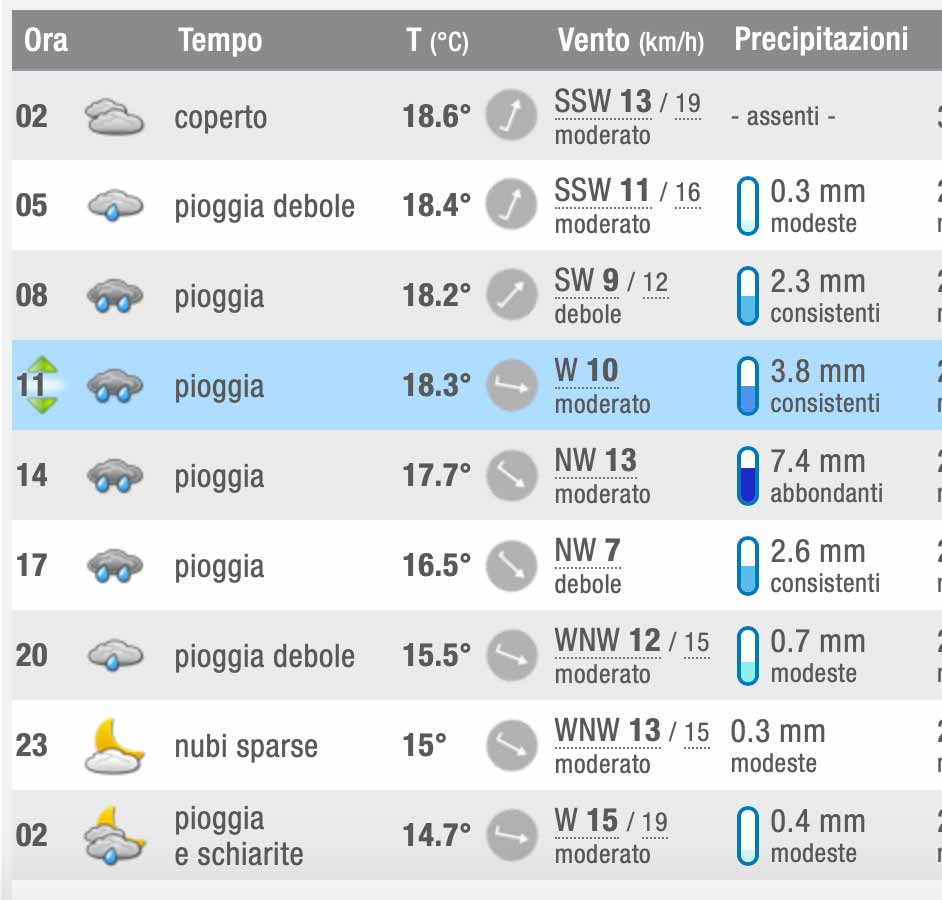Click the moon and clouds icon at hour 23
This screenshot has height=900, width=942.
114,746
